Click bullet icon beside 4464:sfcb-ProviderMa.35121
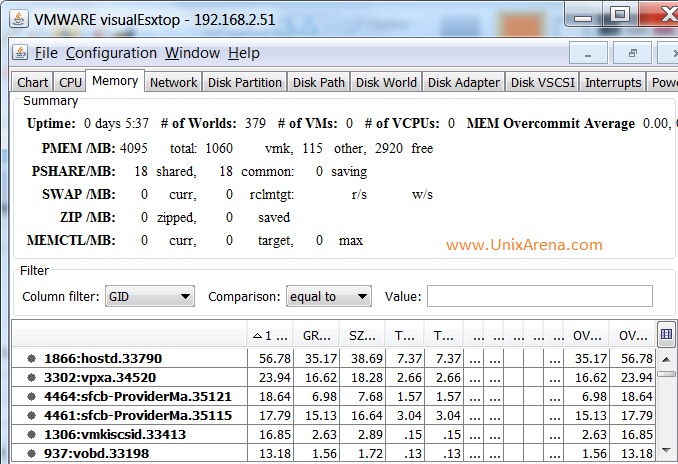678x464 pixels. click(31, 396)
